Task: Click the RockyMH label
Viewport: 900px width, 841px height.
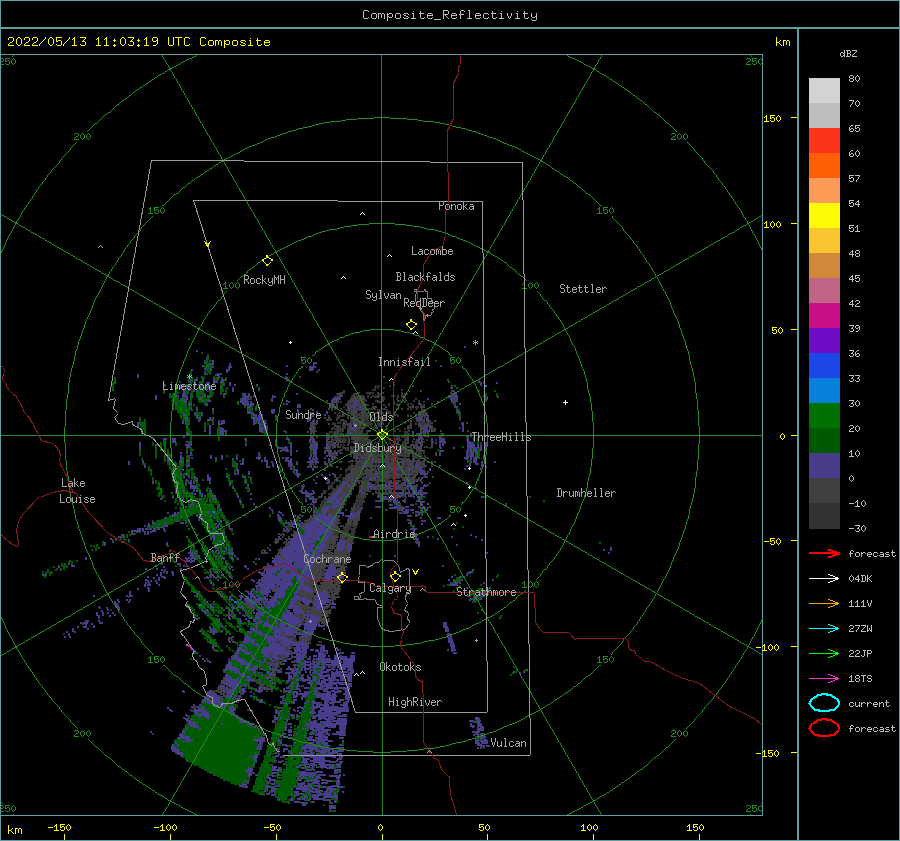Action: 264,280
